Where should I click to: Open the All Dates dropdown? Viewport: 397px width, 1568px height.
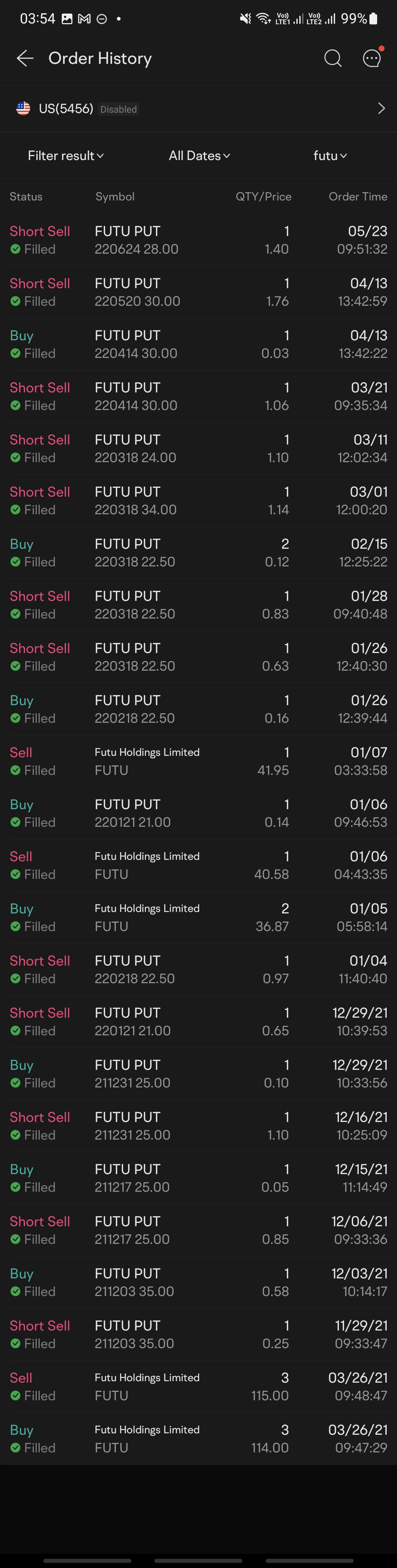tap(199, 156)
